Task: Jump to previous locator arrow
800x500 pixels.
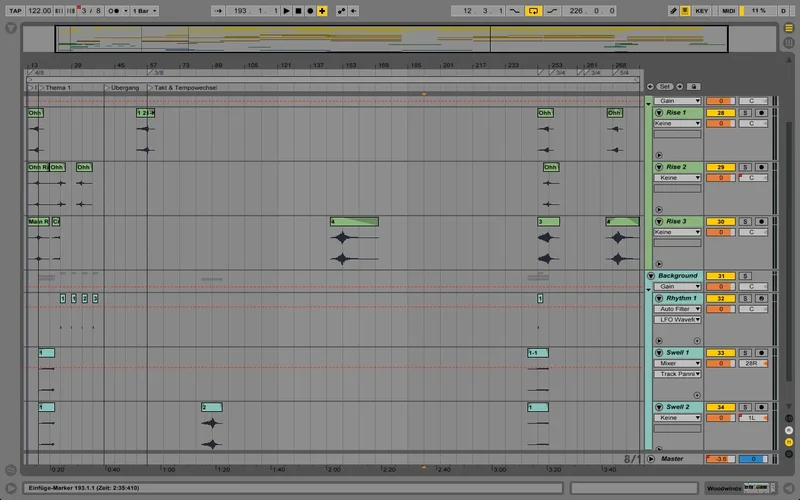Action: coord(650,87)
